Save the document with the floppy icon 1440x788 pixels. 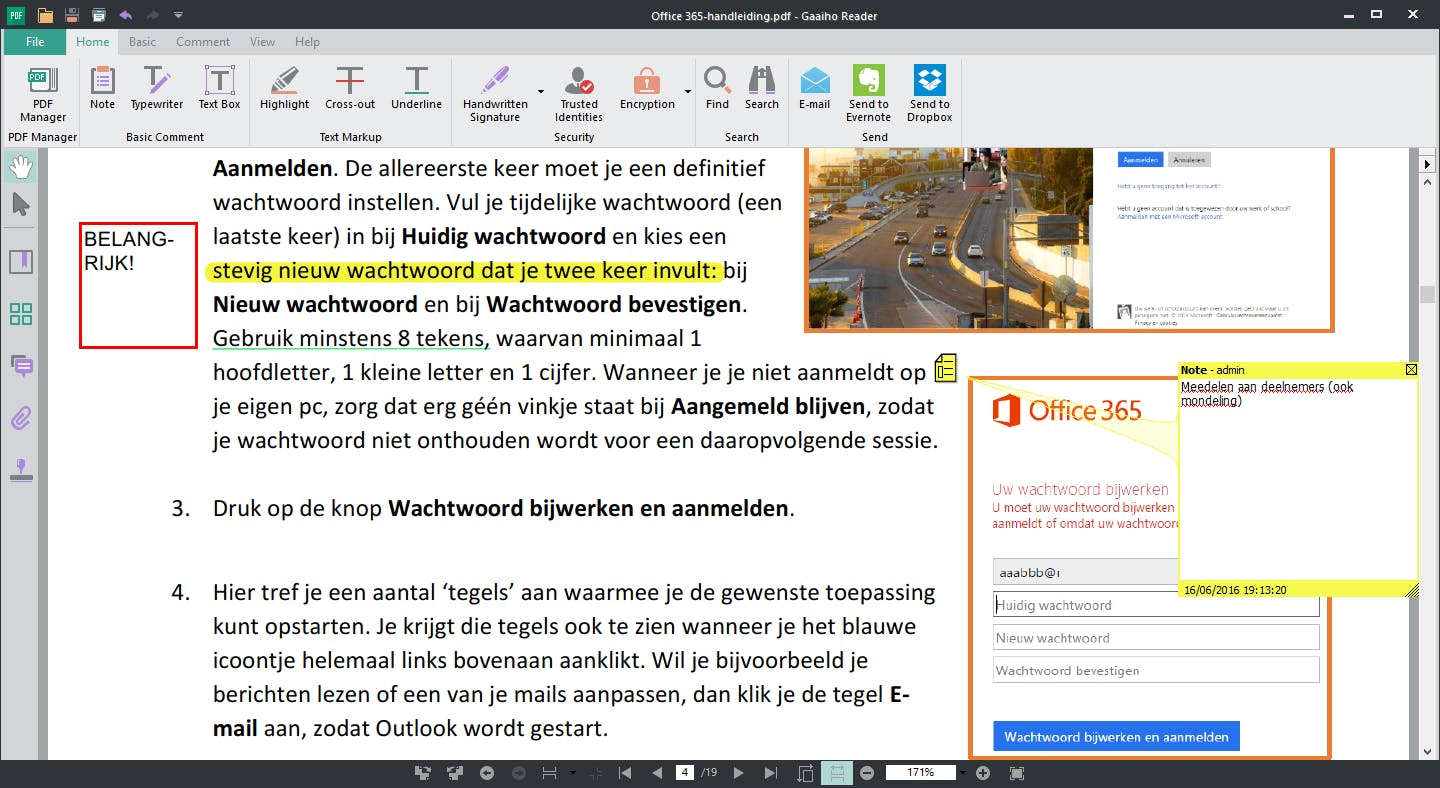(x=72, y=15)
